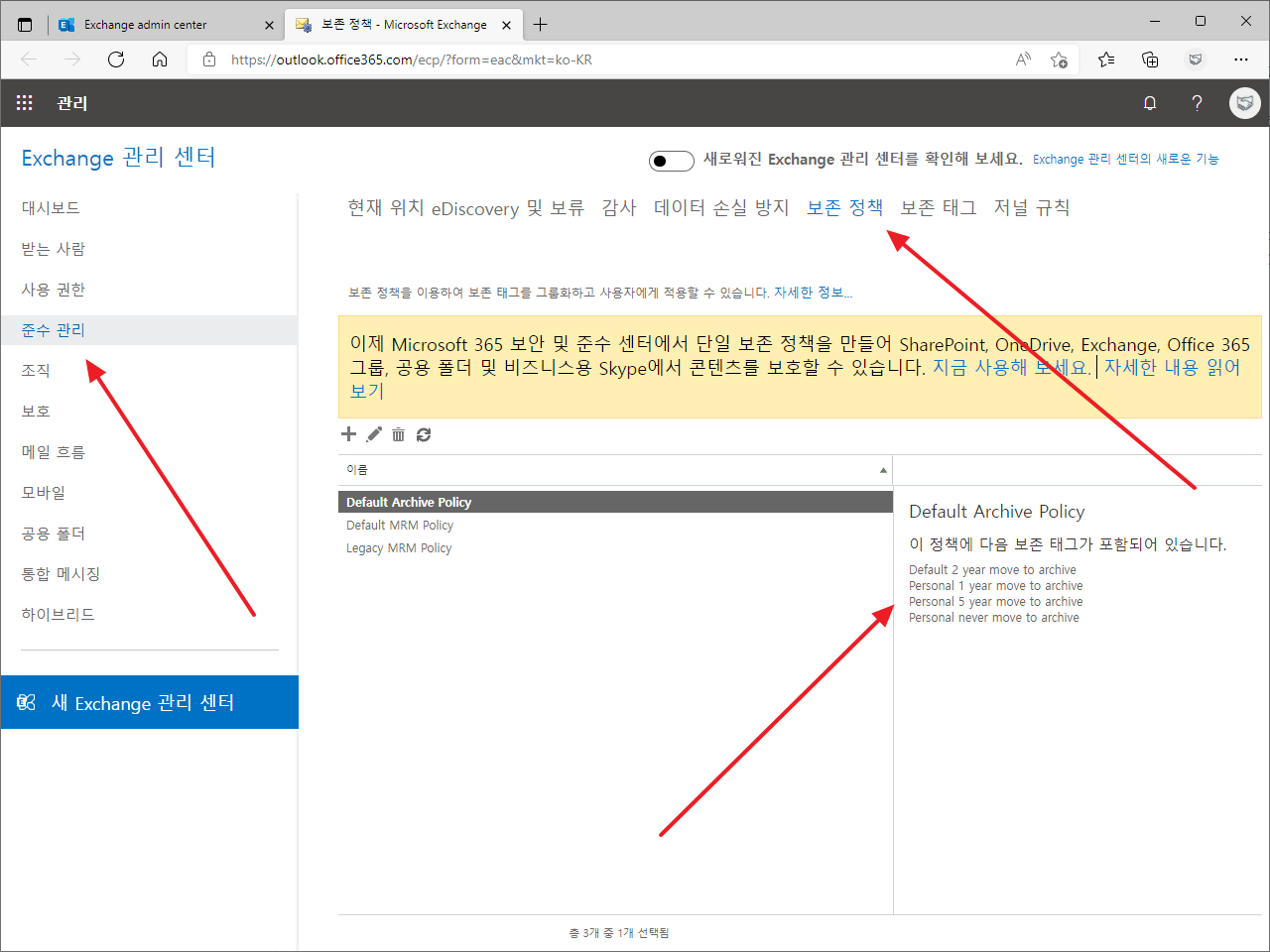Viewport: 1270px width, 952px height.
Task: Click Personal 1 year move to archive tag
Action: (995, 586)
